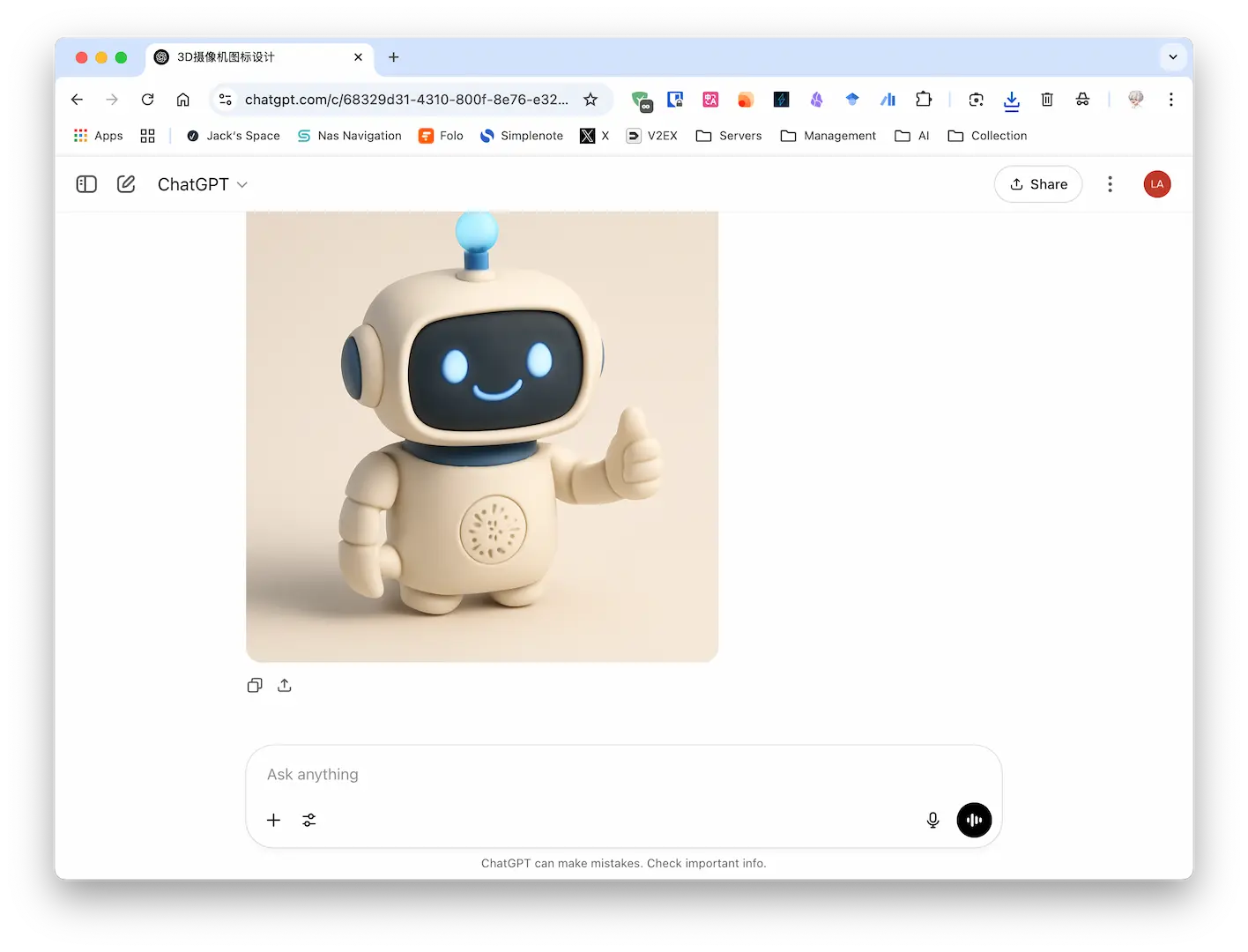
Task: Open the X bookmark
Action: pos(595,136)
